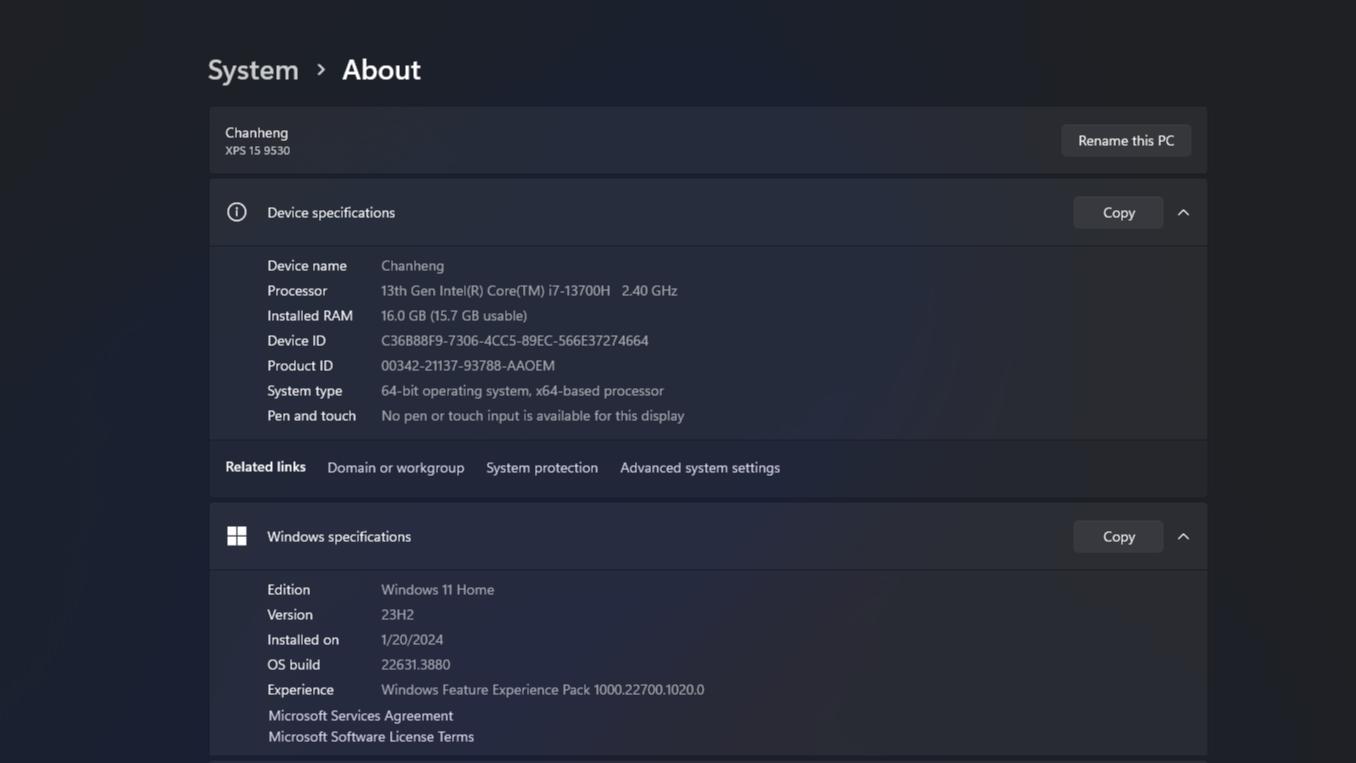
Task: Click the Installed on label
Action: point(303,639)
